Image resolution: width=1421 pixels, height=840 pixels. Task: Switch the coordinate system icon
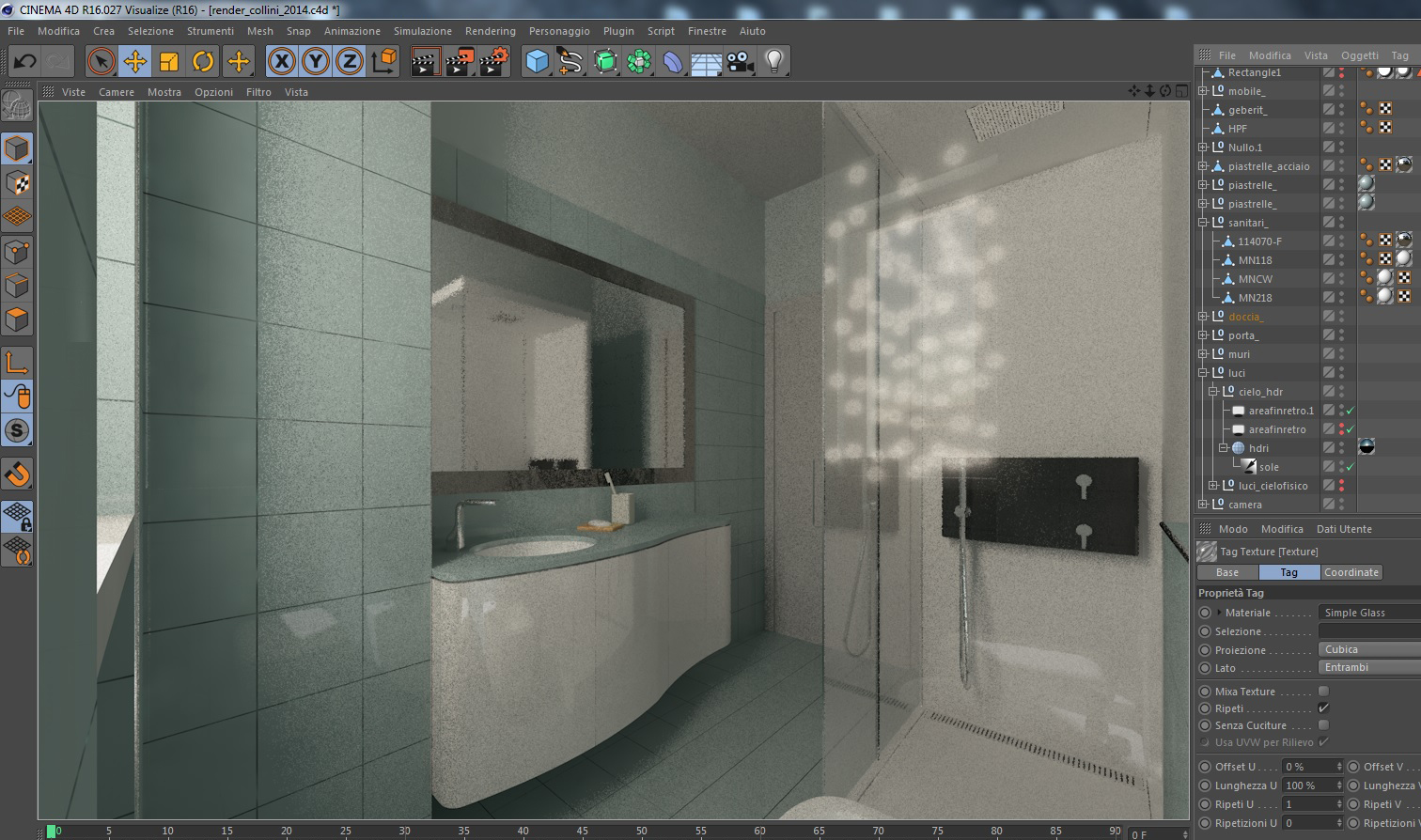click(x=383, y=62)
